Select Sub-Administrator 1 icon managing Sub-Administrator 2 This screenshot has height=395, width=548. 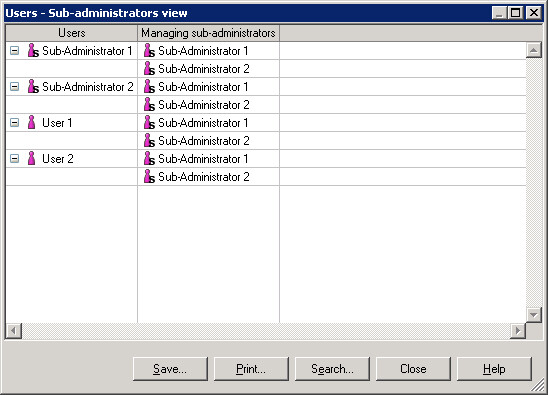(x=149, y=86)
